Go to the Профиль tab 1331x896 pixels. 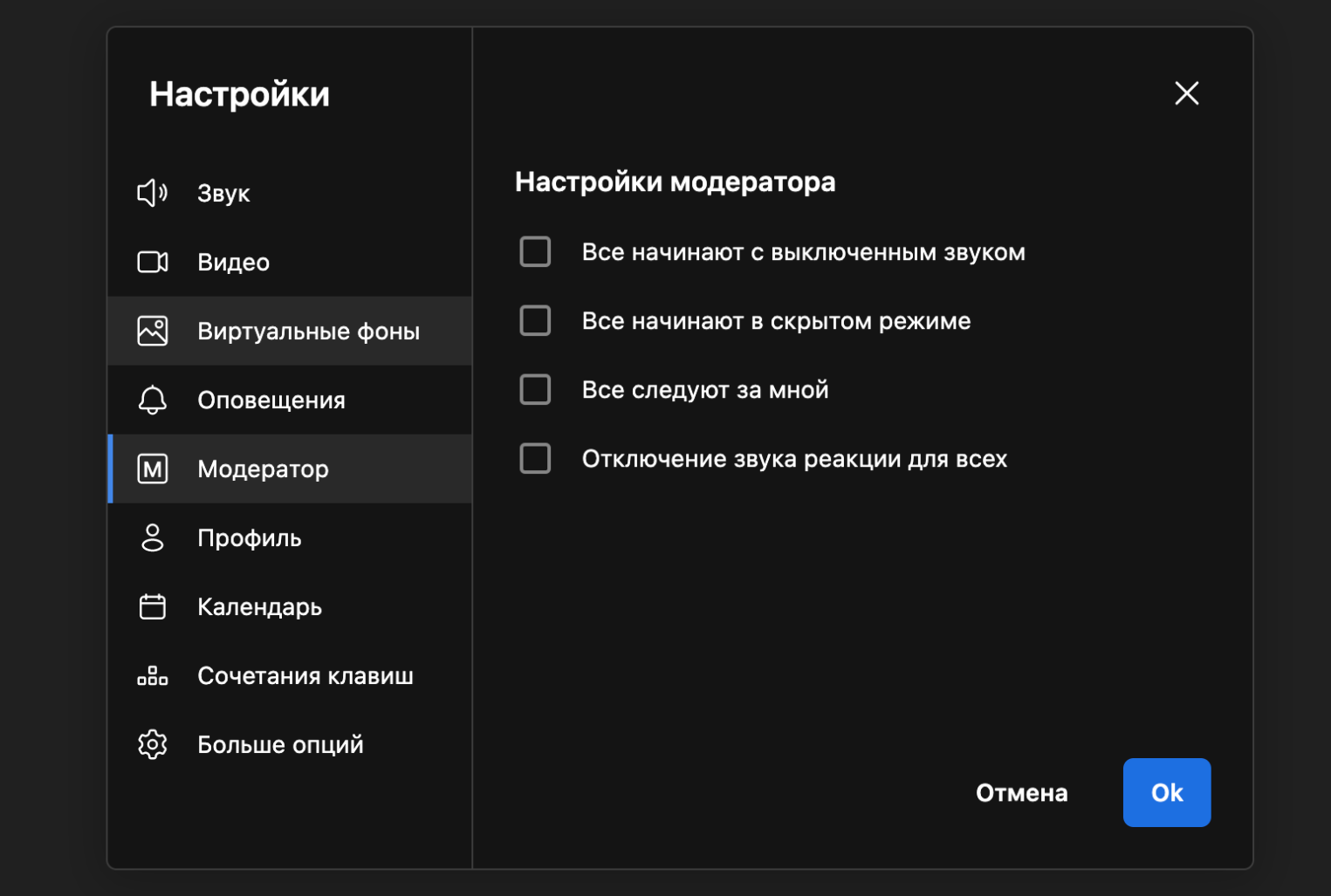pyautogui.click(x=290, y=537)
